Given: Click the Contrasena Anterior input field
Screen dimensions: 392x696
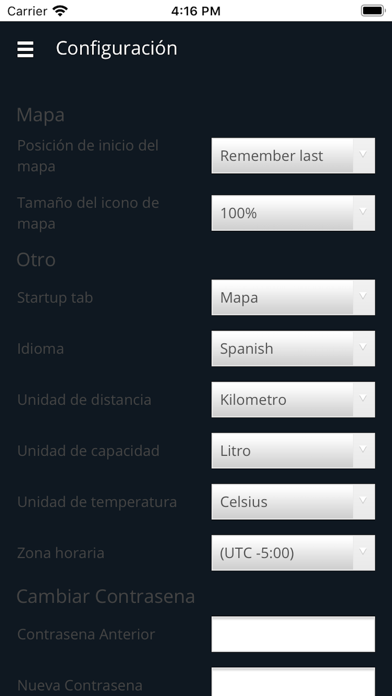Looking at the screenshot, I should click(293, 634).
